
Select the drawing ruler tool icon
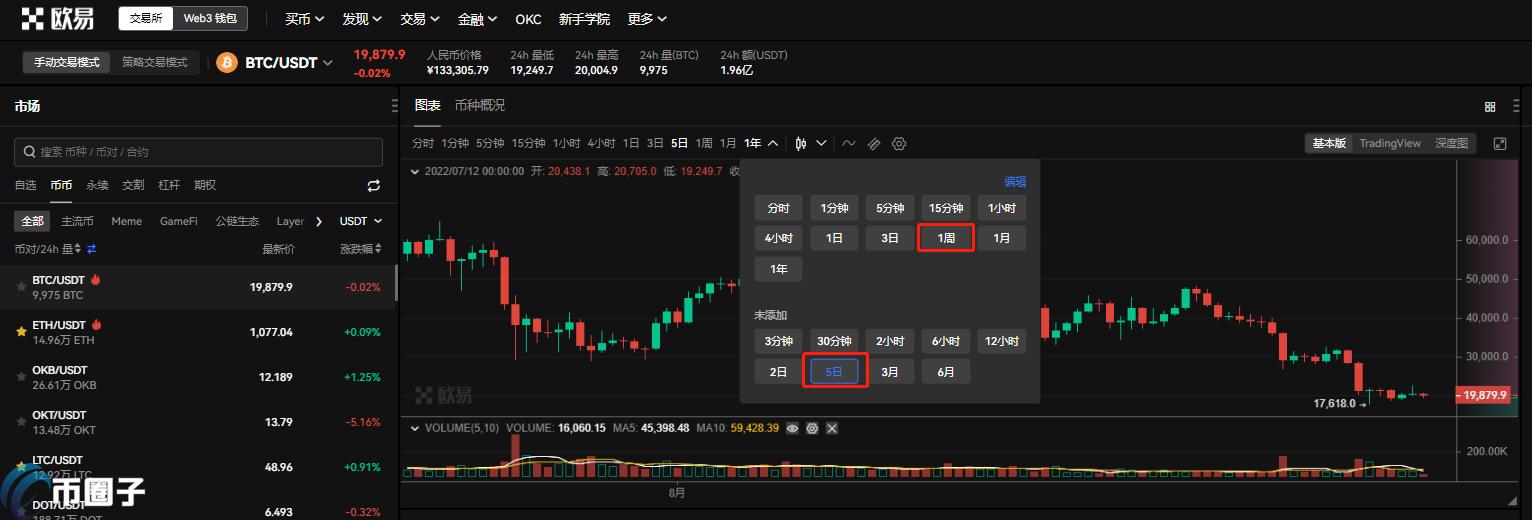point(874,144)
